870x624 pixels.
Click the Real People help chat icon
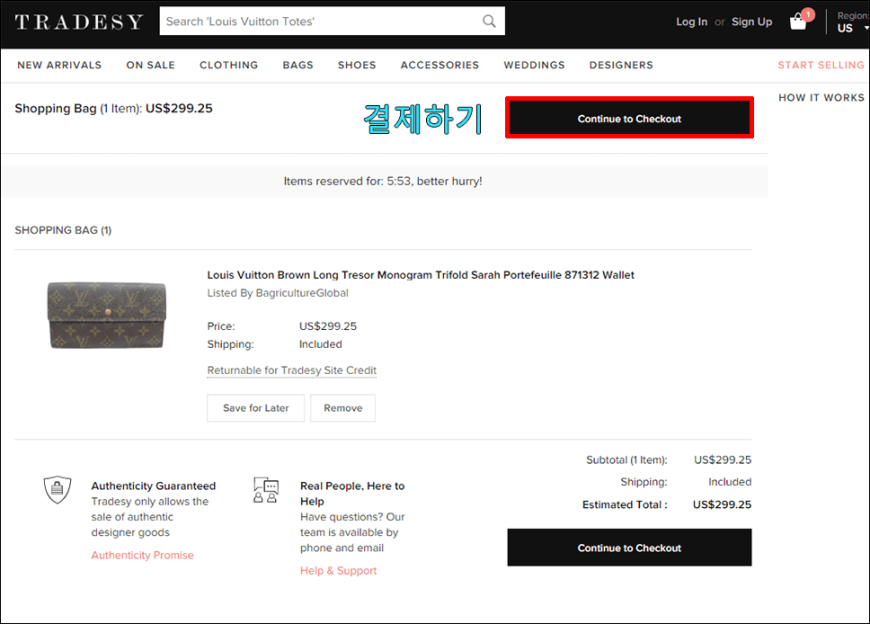[x=266, y=489]
